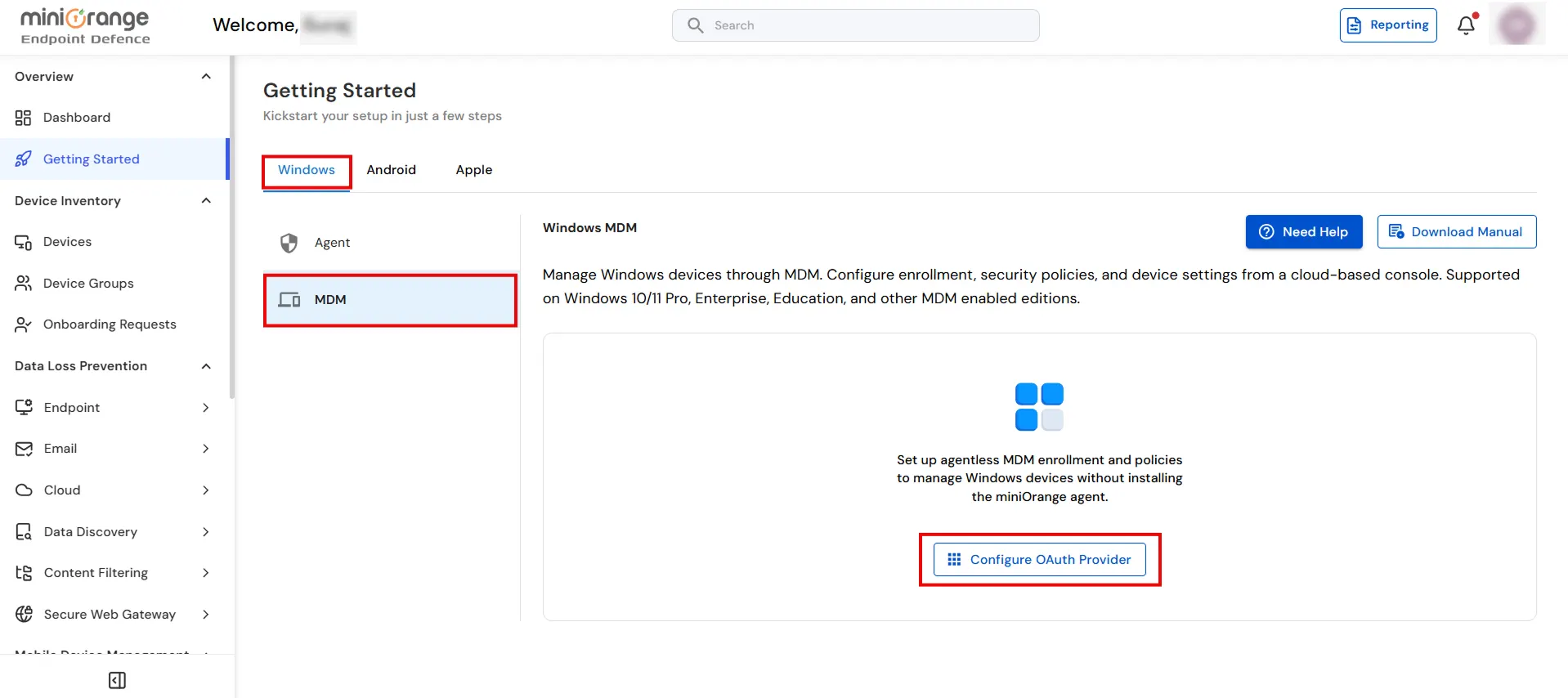Image resolution: width=1568 pixels, height=698 pixels.
Task: Expand the Endpoint submenu arrow
Action: [x=205, y=408]
